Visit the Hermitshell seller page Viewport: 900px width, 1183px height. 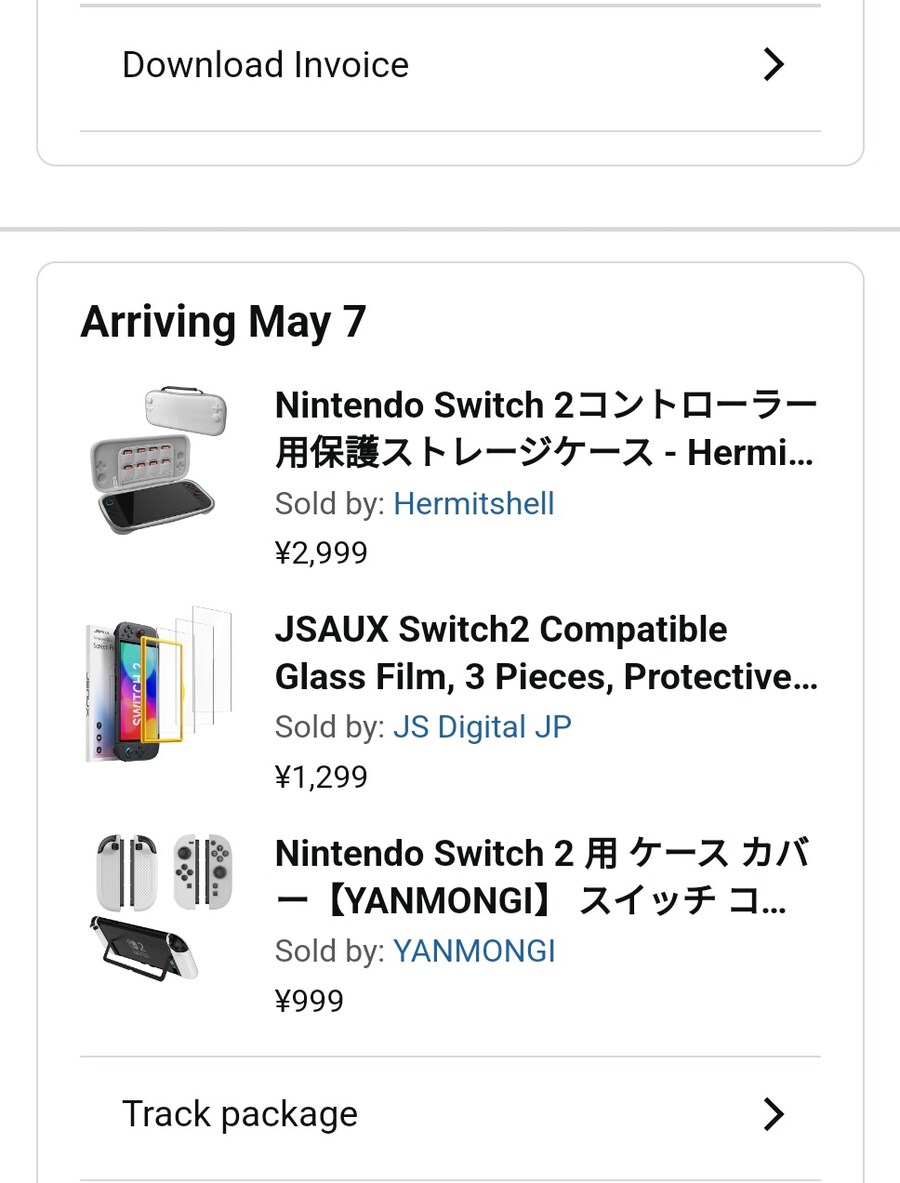point(473,503)
